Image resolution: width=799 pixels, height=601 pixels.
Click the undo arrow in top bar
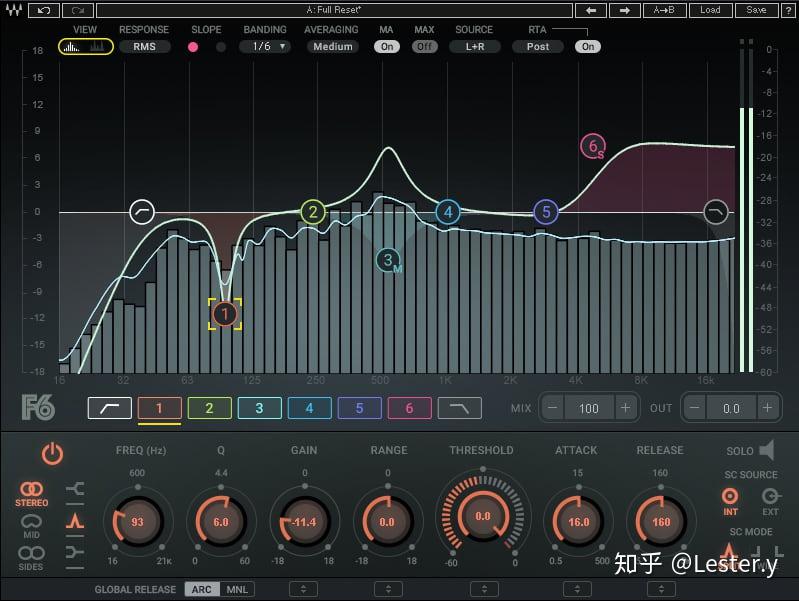coord(44,10)
